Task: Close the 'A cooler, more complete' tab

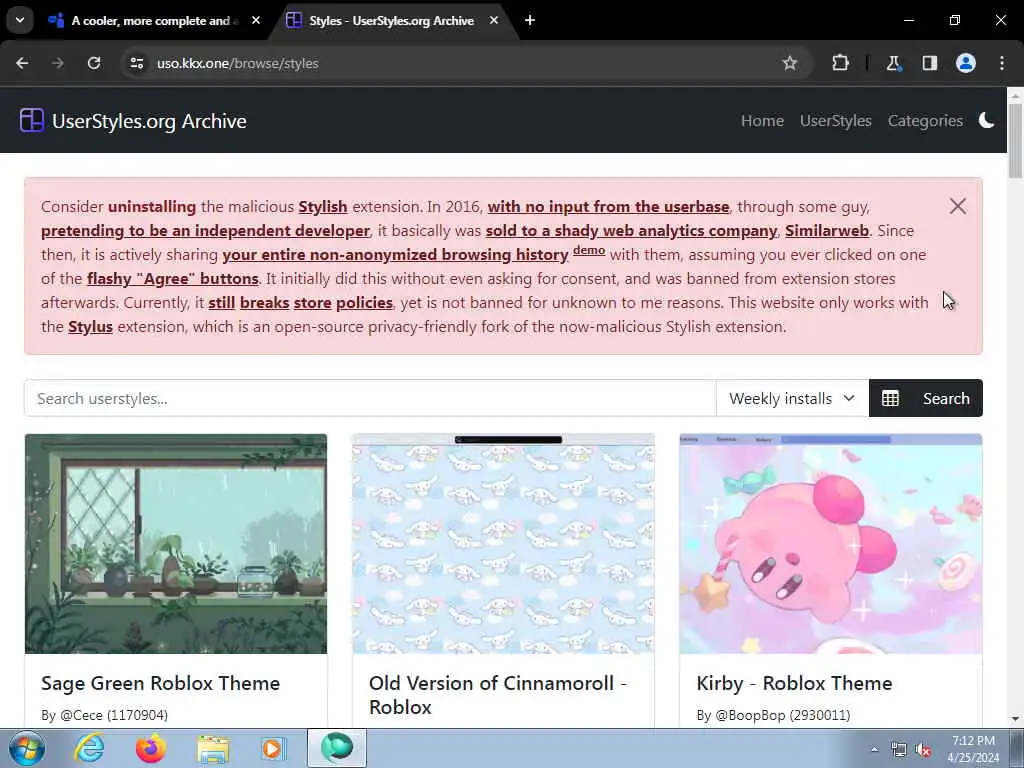Action: tap(256, 21)
